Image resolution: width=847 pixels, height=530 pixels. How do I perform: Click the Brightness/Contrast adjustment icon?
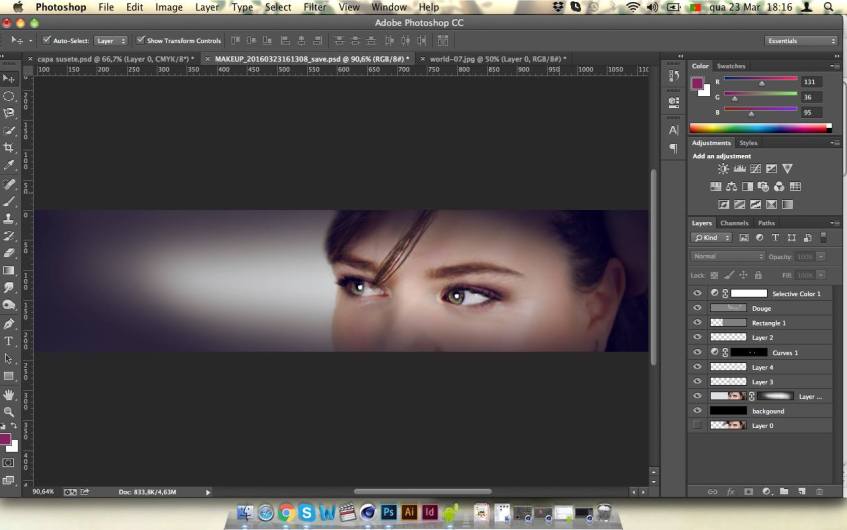723,169
